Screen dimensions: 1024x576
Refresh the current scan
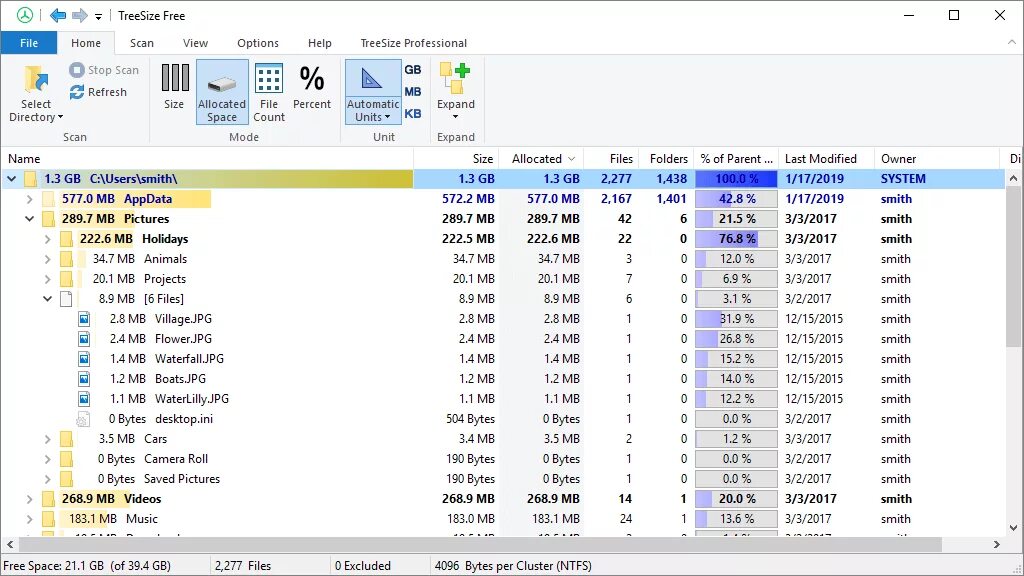[98, 92]
